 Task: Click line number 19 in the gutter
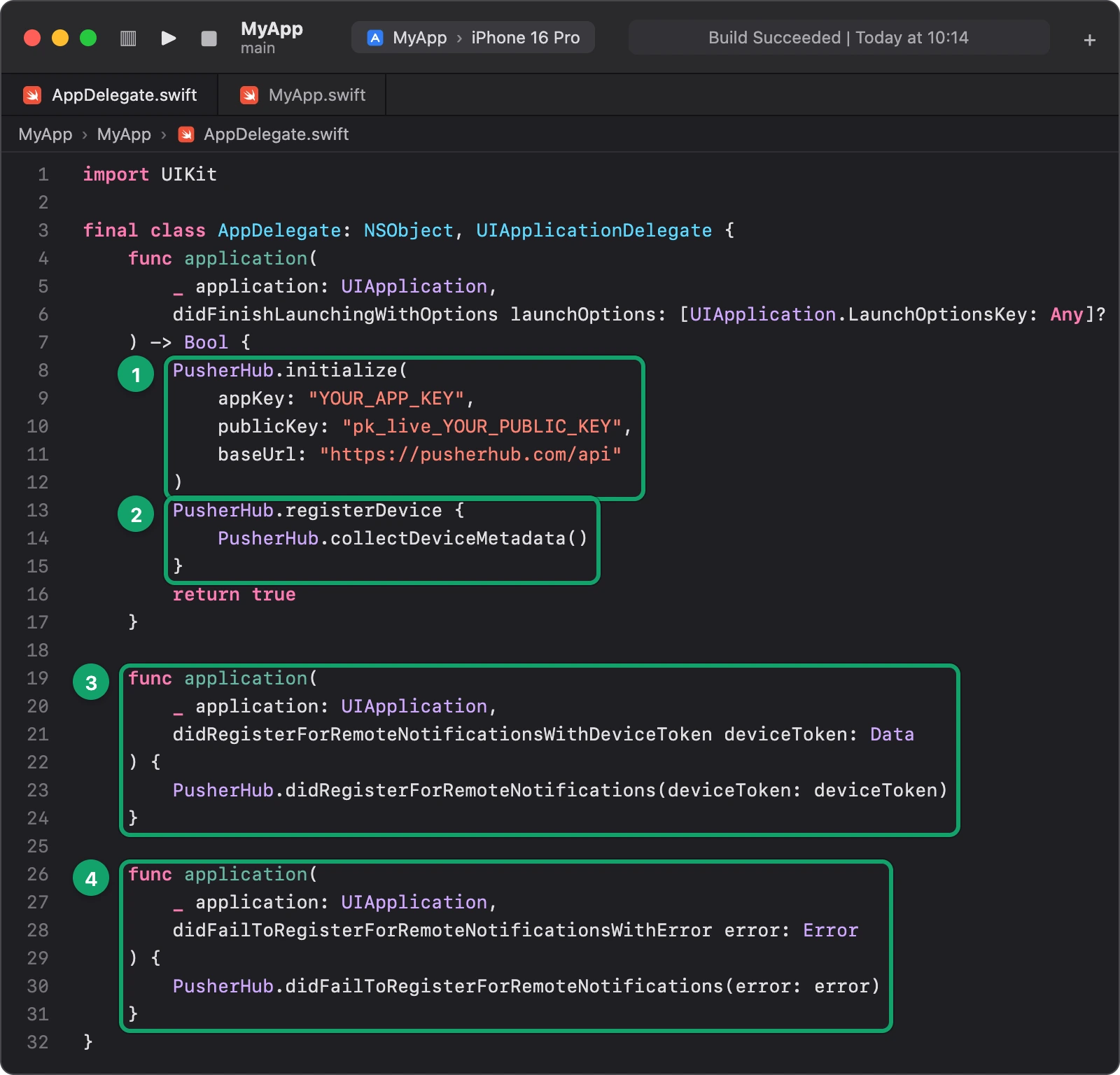(38, 678)
